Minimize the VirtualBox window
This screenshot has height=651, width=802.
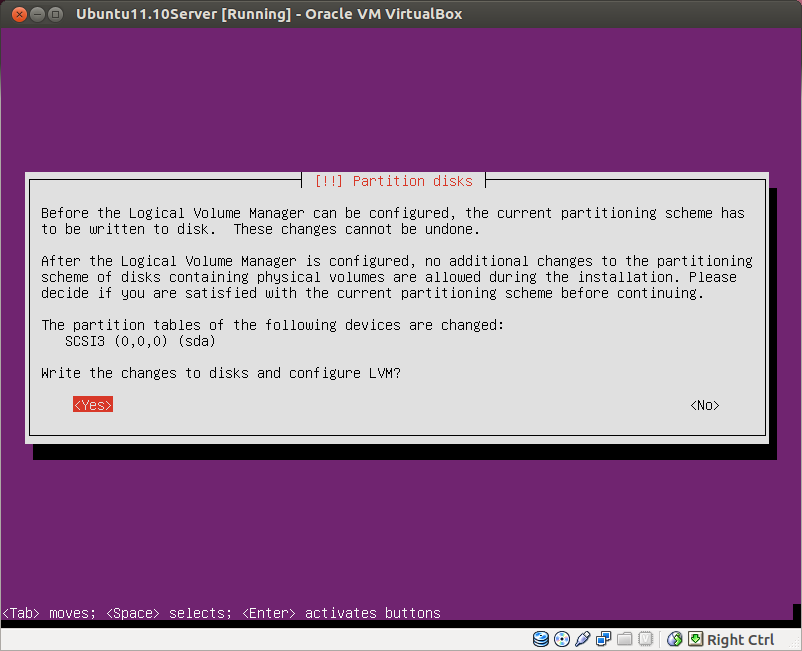pos(37,14)
